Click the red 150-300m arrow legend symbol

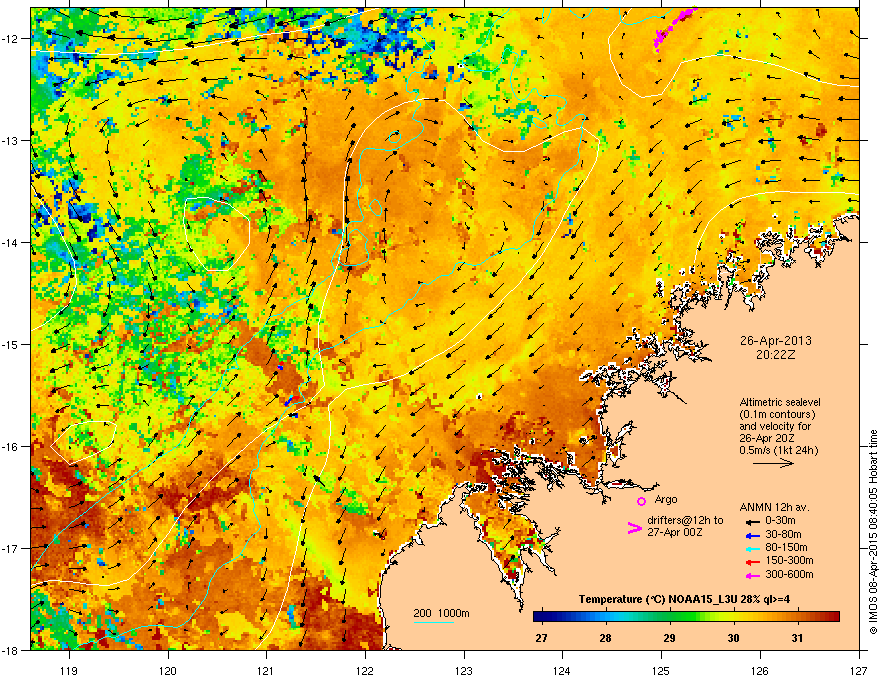tap(751, 562)
